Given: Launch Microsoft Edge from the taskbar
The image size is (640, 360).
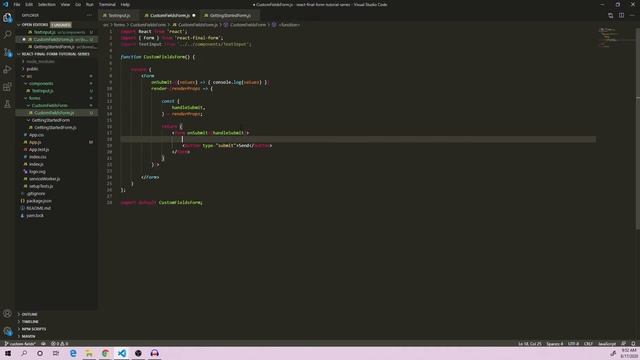Looking at the screenshot, I should click(x=73, y=353).
